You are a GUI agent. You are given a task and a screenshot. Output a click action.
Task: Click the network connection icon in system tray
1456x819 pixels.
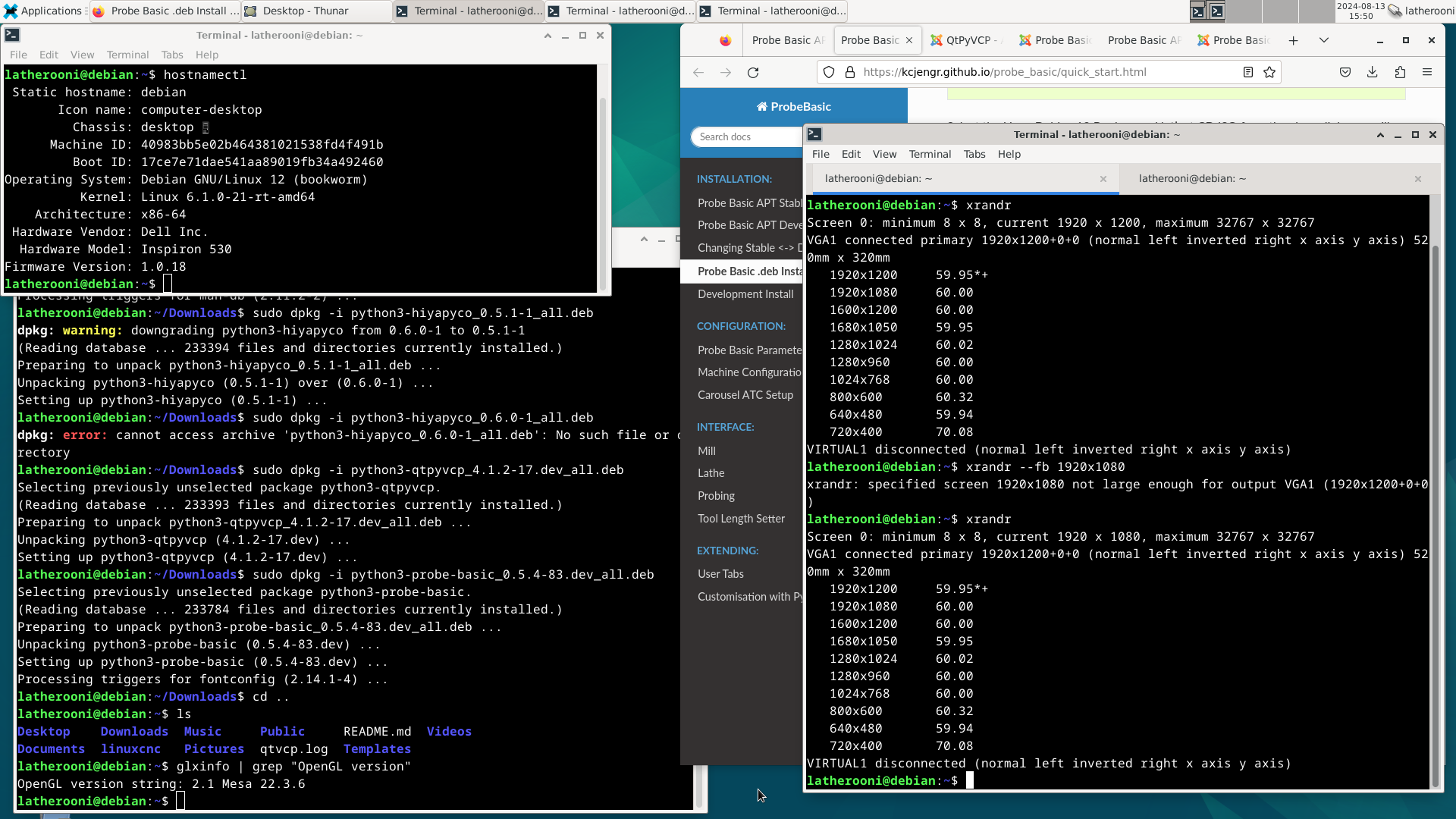tap(1395, 11)
